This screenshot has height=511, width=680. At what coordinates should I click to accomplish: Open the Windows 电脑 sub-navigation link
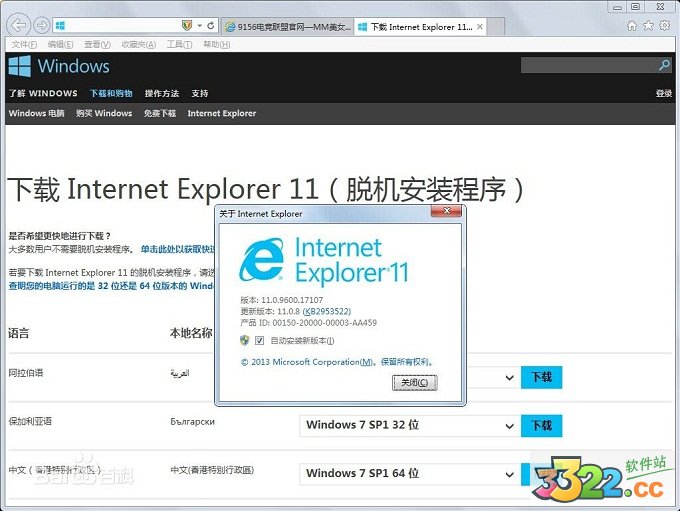[36, 113]
